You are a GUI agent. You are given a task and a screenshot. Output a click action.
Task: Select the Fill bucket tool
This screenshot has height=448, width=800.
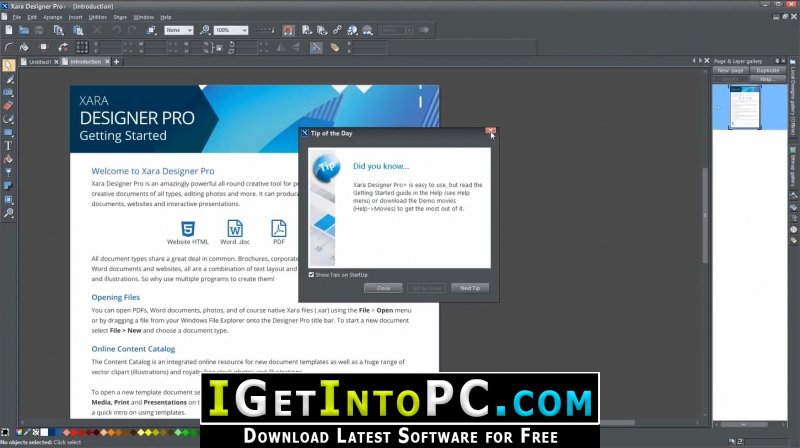pyautogui.click(x=8, y=159)
